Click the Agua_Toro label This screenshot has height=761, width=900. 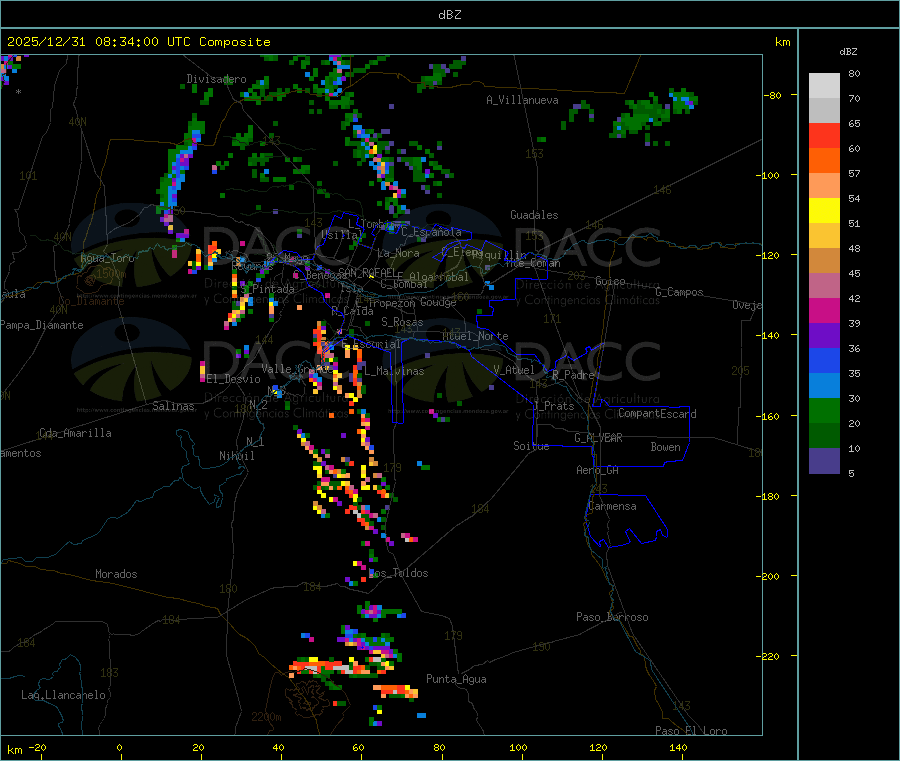coord(107,258)
